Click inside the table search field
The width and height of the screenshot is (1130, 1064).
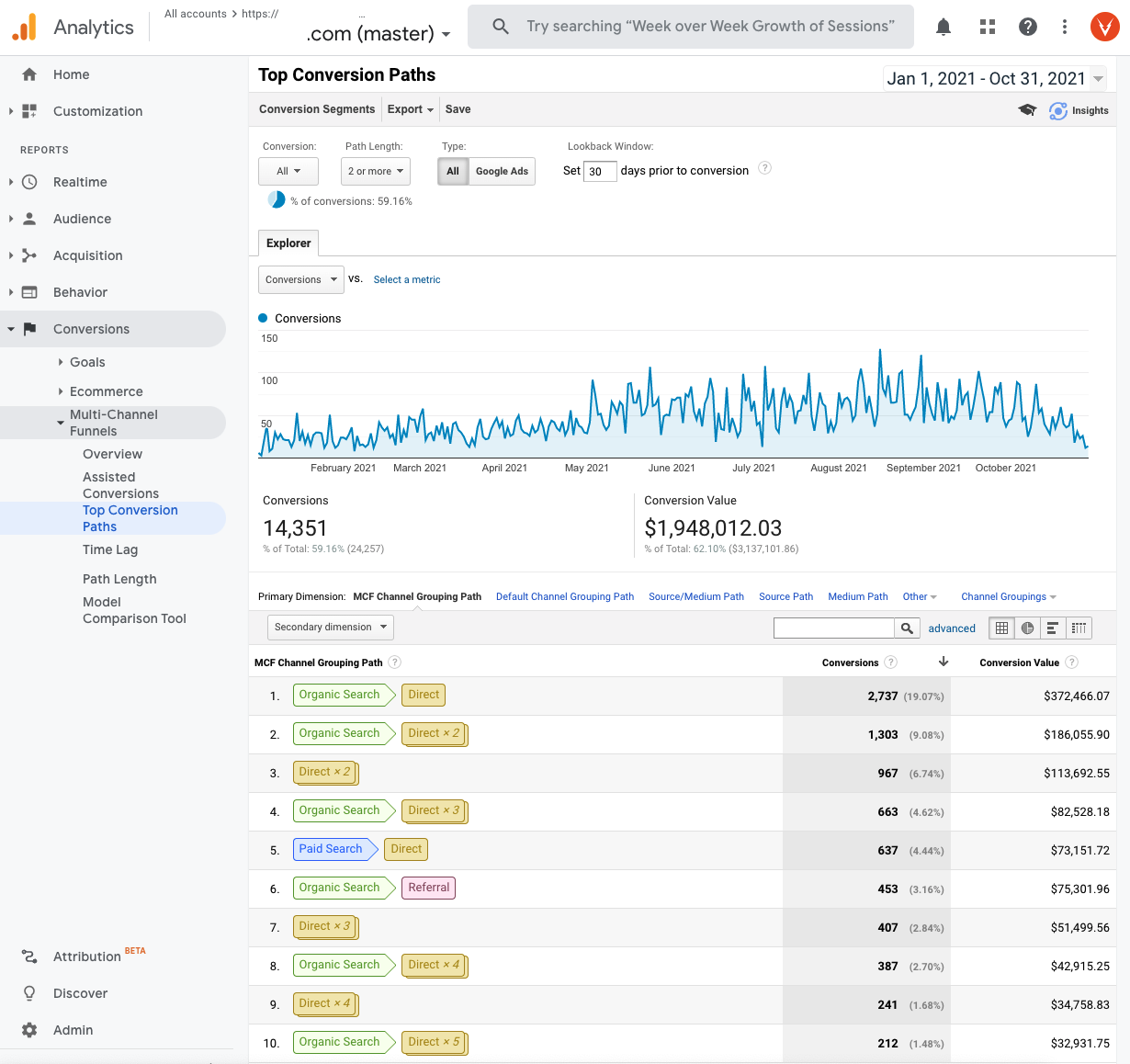[834, 628]
